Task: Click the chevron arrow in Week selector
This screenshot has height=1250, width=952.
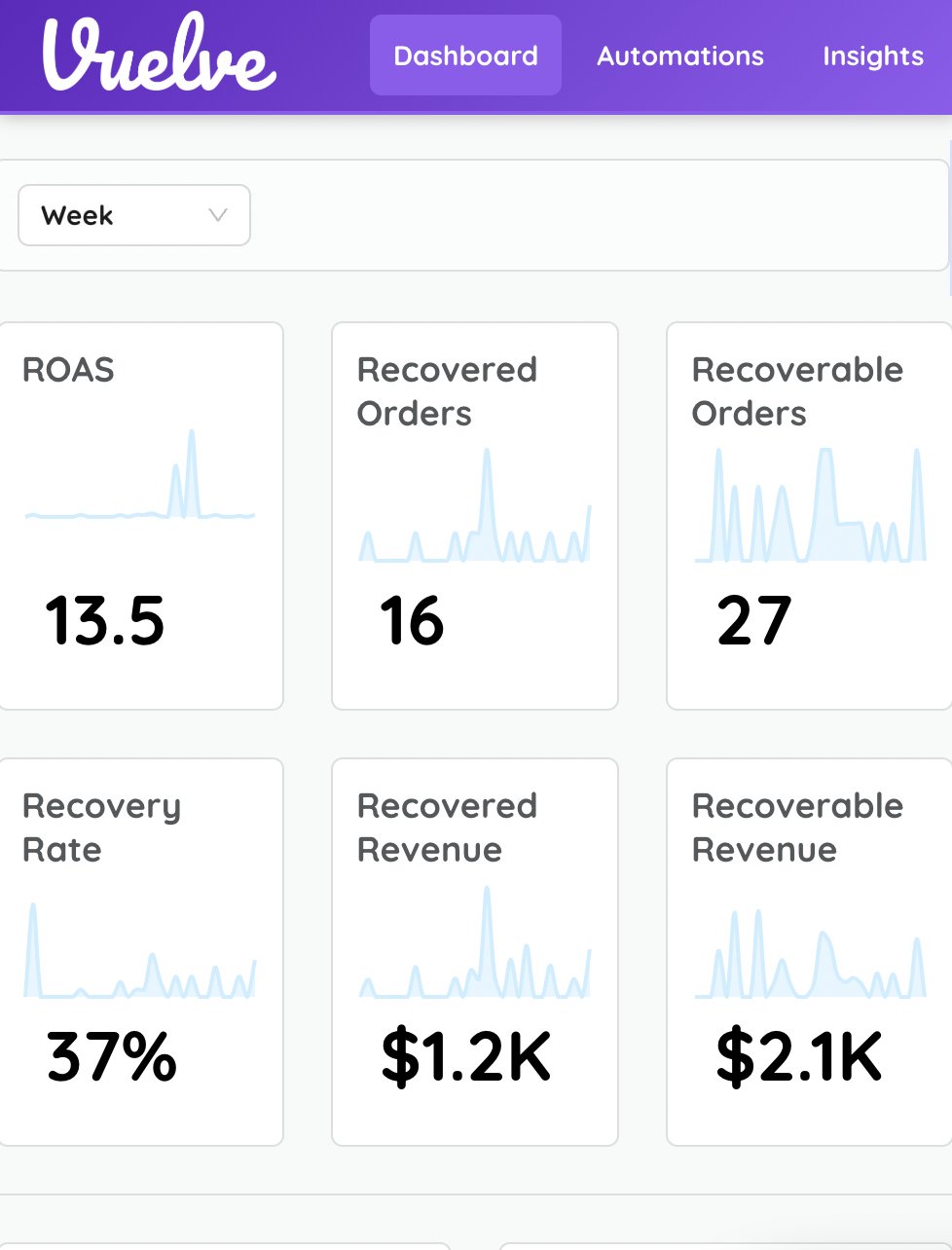Action: click(218, 215)
